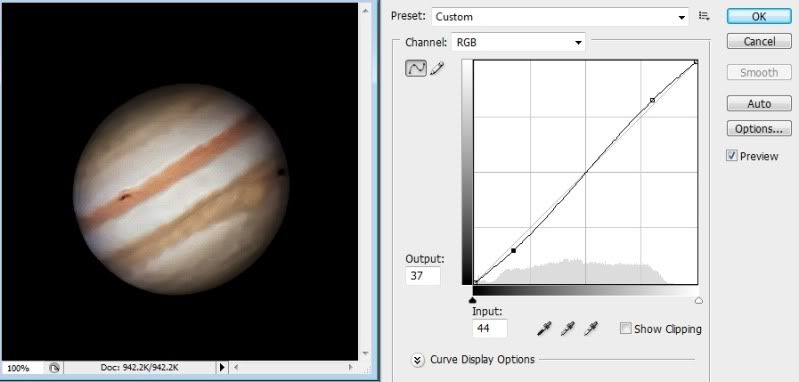The image size is (799, 382).
Task: Click the OK button
Action: coord(759,16)
